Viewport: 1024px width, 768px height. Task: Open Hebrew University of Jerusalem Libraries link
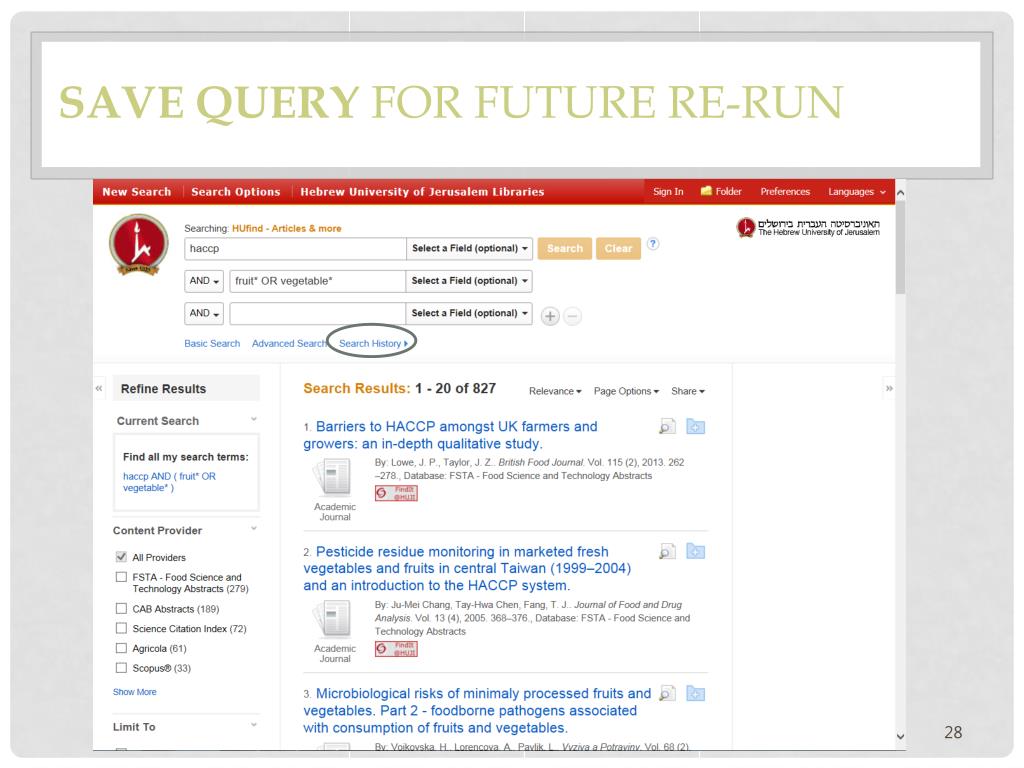422,192
